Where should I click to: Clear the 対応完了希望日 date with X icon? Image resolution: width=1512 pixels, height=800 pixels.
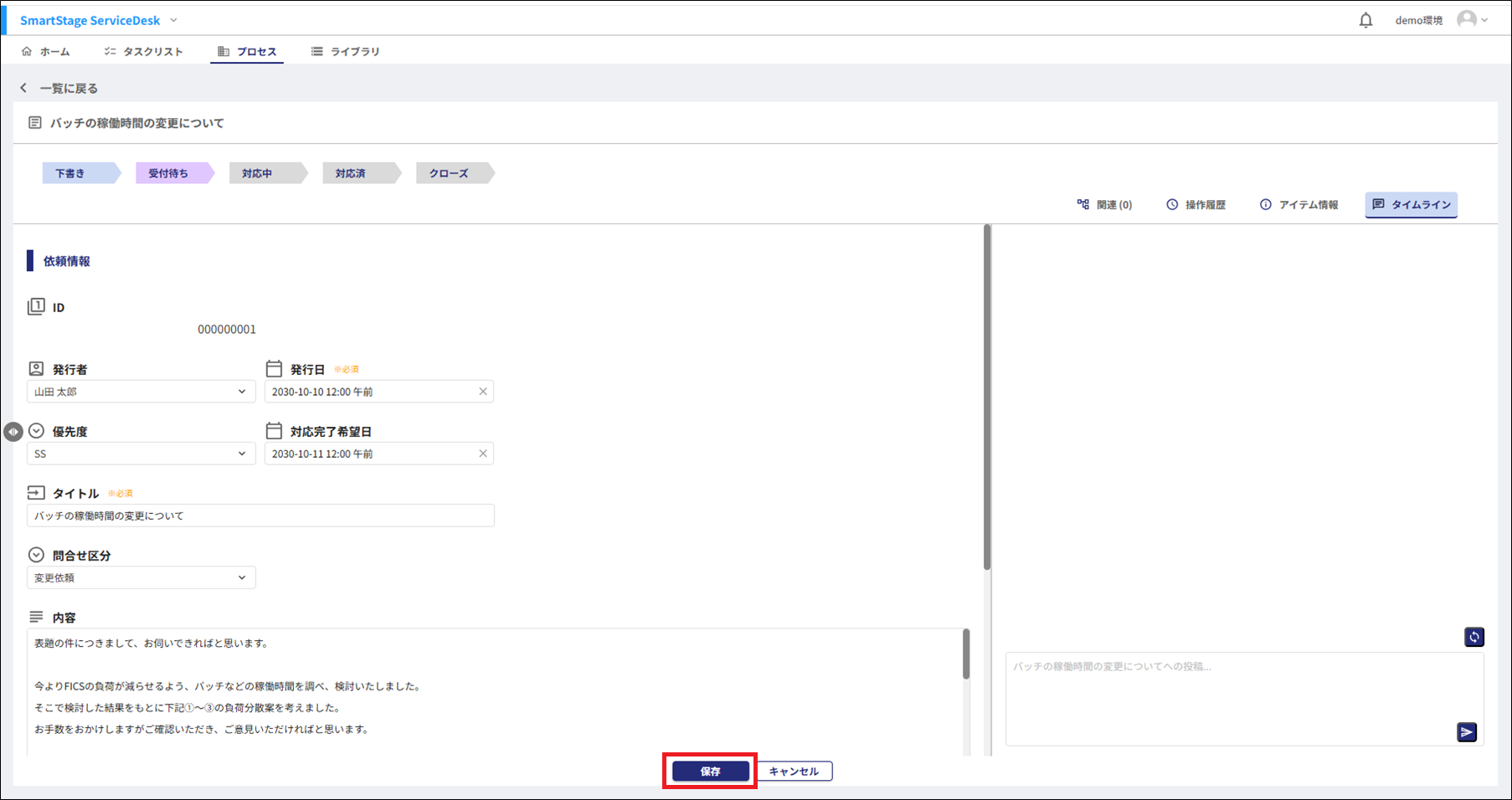[x=483, y=454]
